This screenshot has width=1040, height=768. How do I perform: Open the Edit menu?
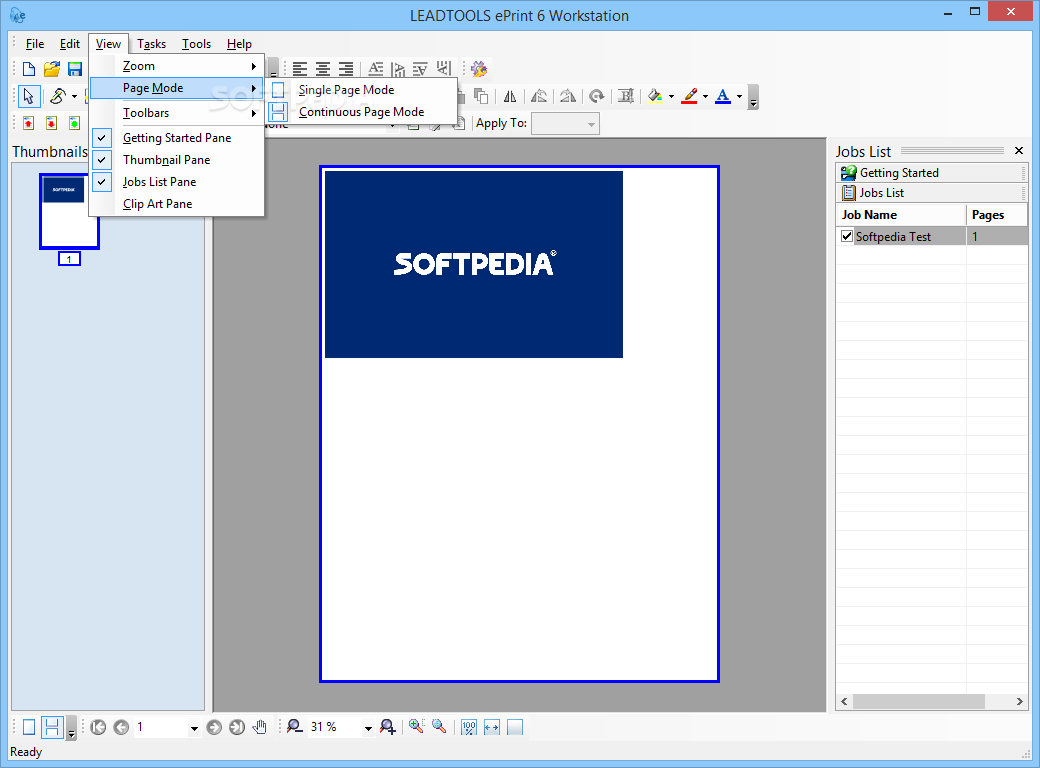tap(70, 44)
